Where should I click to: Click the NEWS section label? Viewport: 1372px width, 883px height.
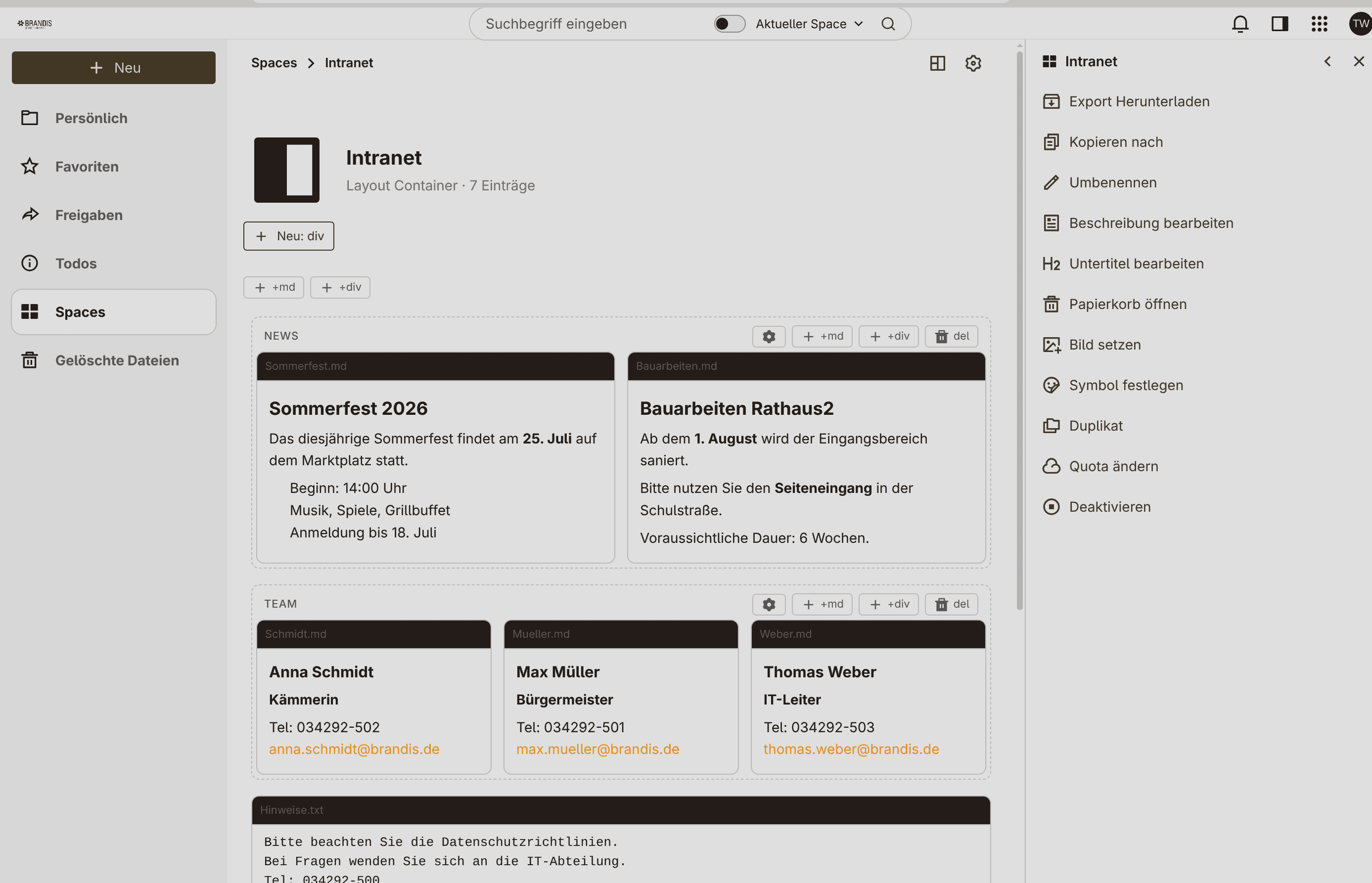coord(281,336)
